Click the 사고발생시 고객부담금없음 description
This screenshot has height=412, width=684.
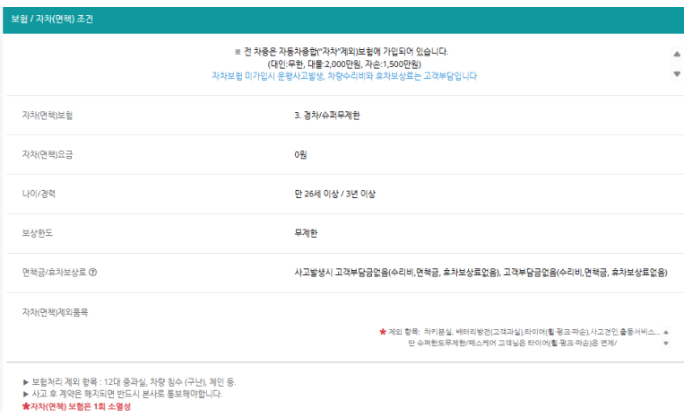point(481,272)
